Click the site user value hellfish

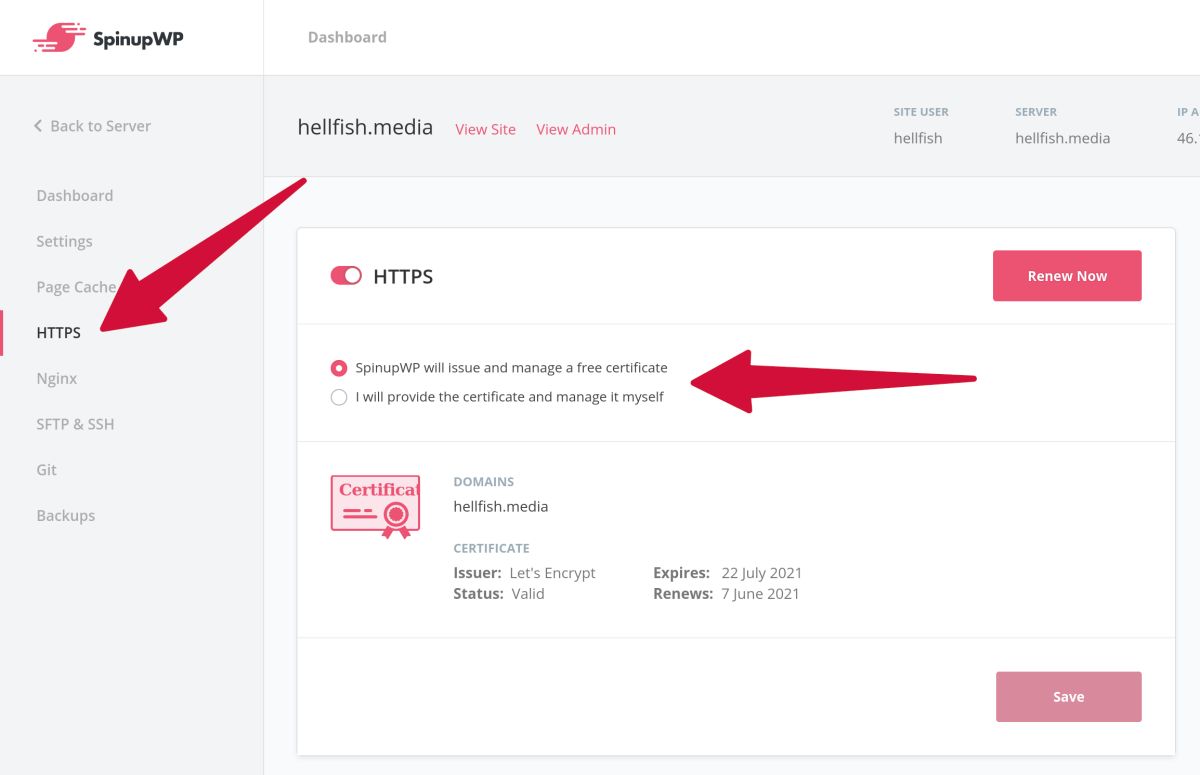[x=918, y=138]
